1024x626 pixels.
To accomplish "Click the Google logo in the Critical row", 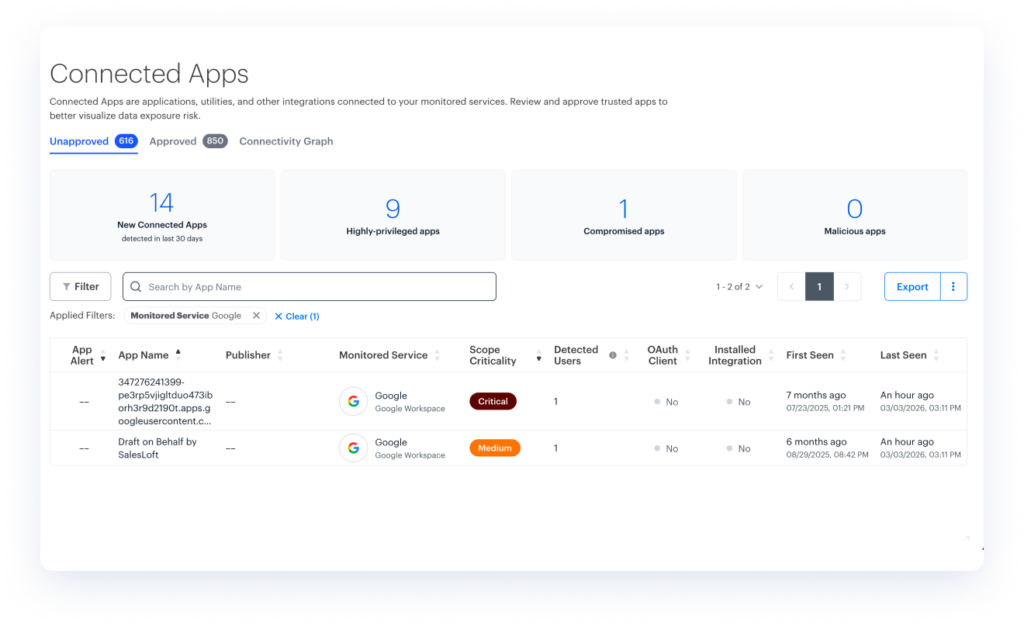I will tap(353, 402).
